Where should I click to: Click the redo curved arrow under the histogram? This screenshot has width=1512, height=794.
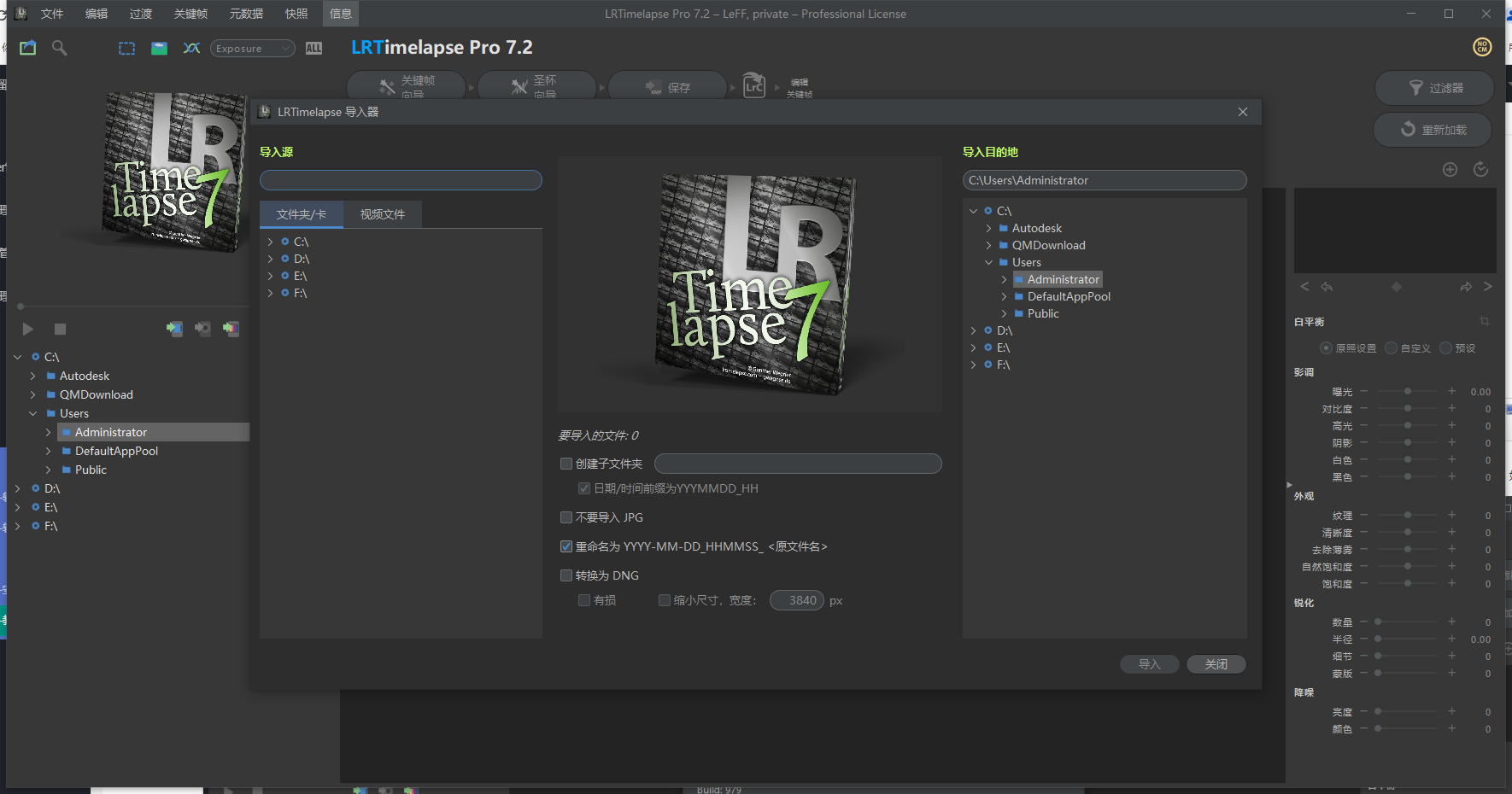click(x=1466, y=287)
